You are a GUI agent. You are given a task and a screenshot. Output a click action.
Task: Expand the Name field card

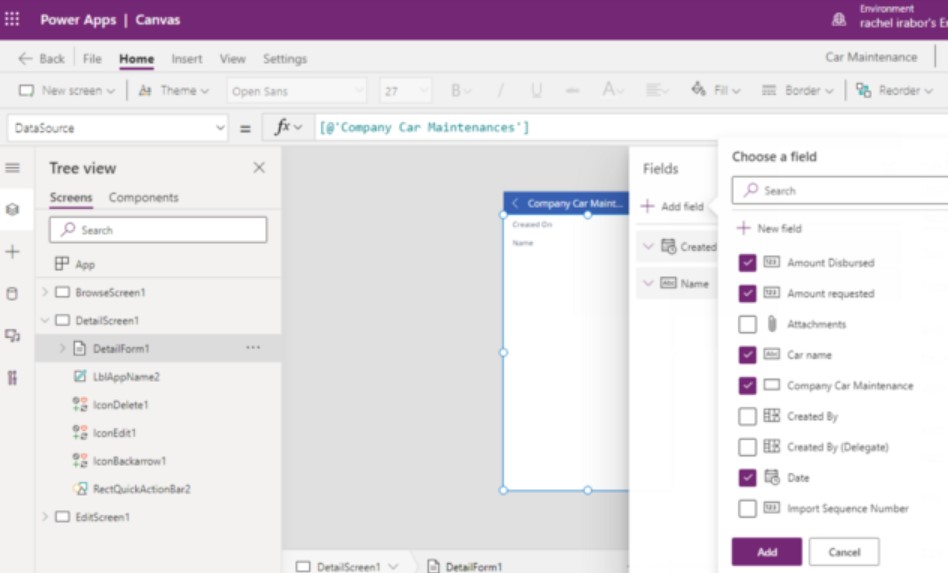[x=648, y=283]
